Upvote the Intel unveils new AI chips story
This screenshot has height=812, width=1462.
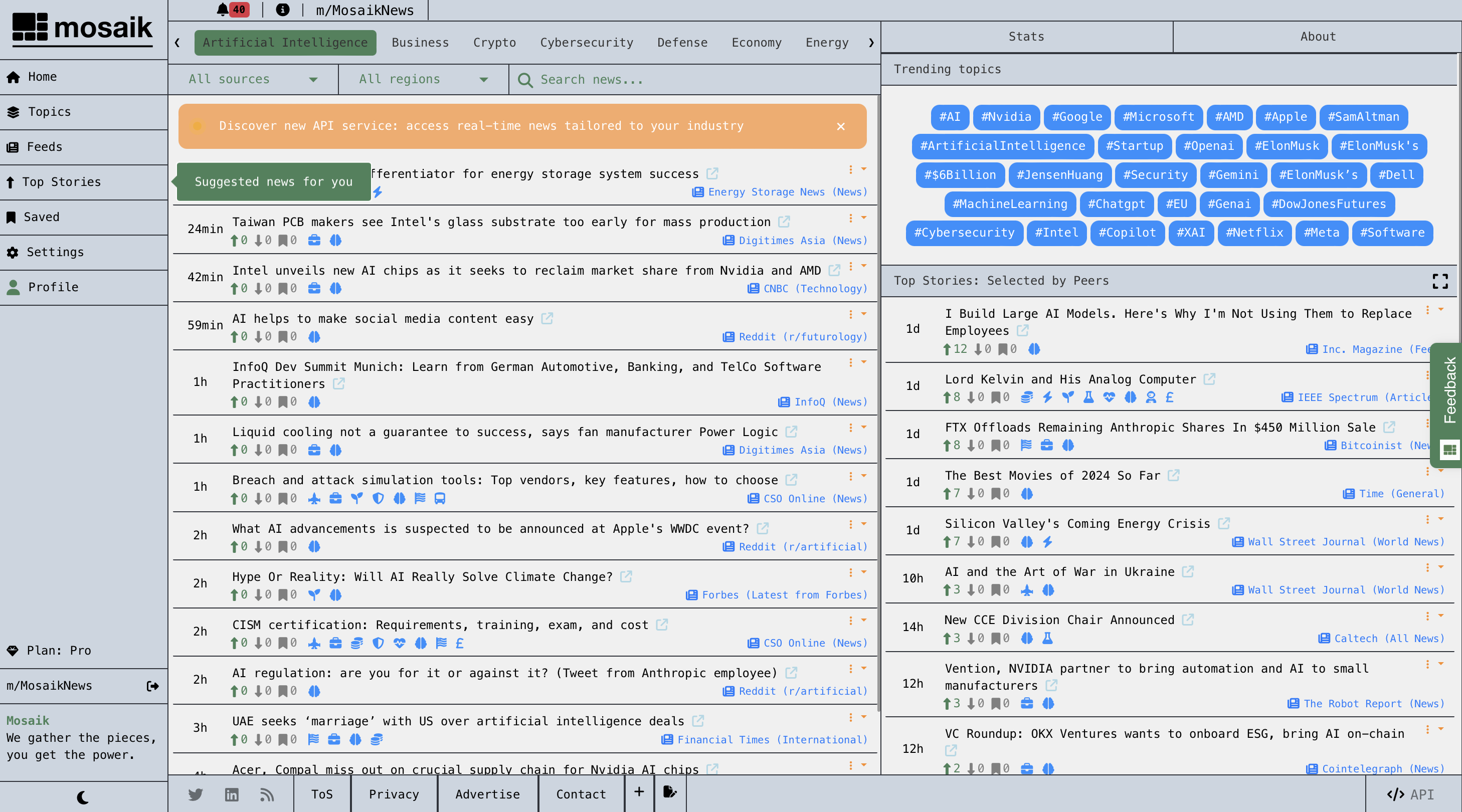tap(235, 288)
